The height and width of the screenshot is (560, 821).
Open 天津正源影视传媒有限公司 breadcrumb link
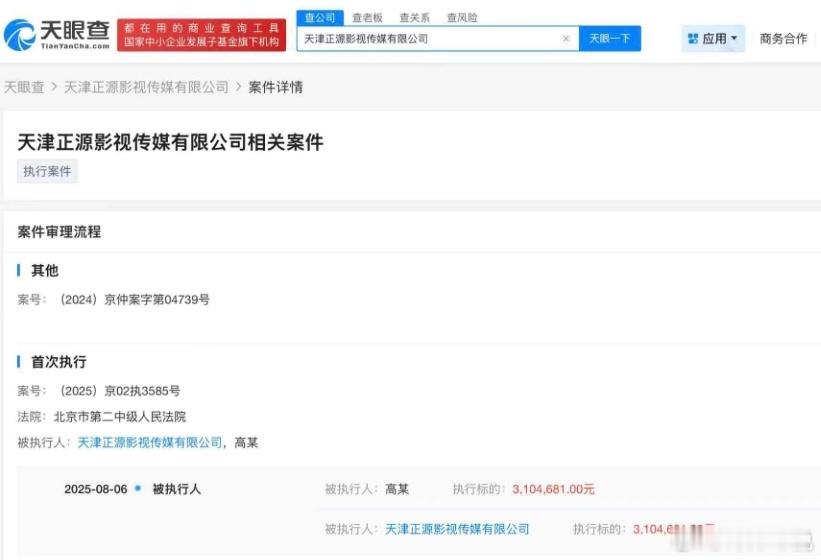(146, 87)
